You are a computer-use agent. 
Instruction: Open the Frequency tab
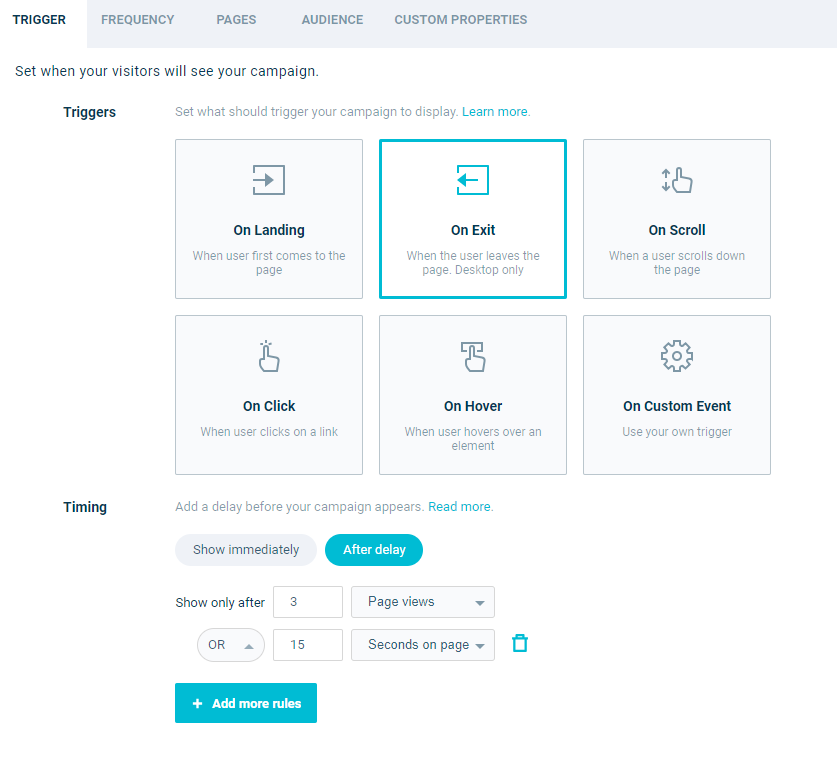[138, 20]
